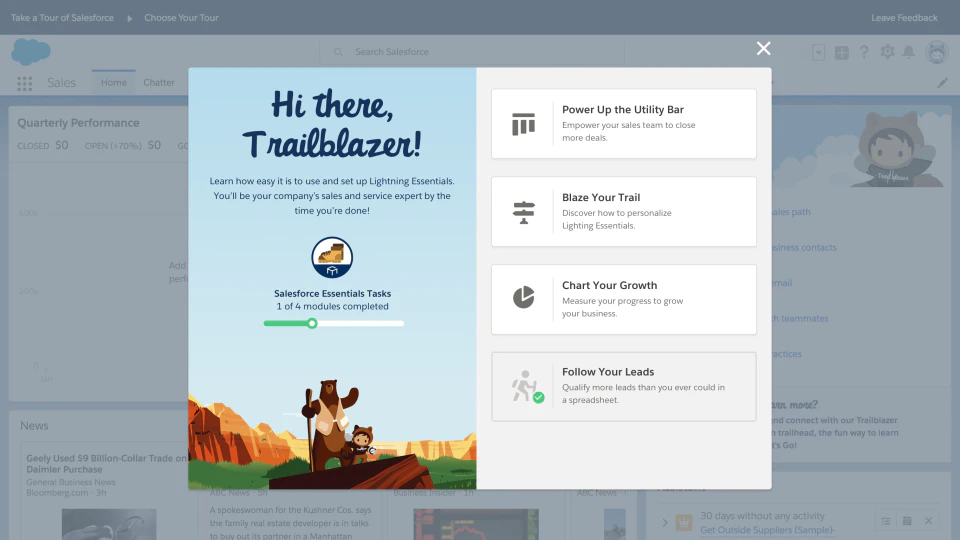Click the 'Hi there, Trailblazer!' heading
The width and height of the screenshot is (960, 540).
coord(332,124)
